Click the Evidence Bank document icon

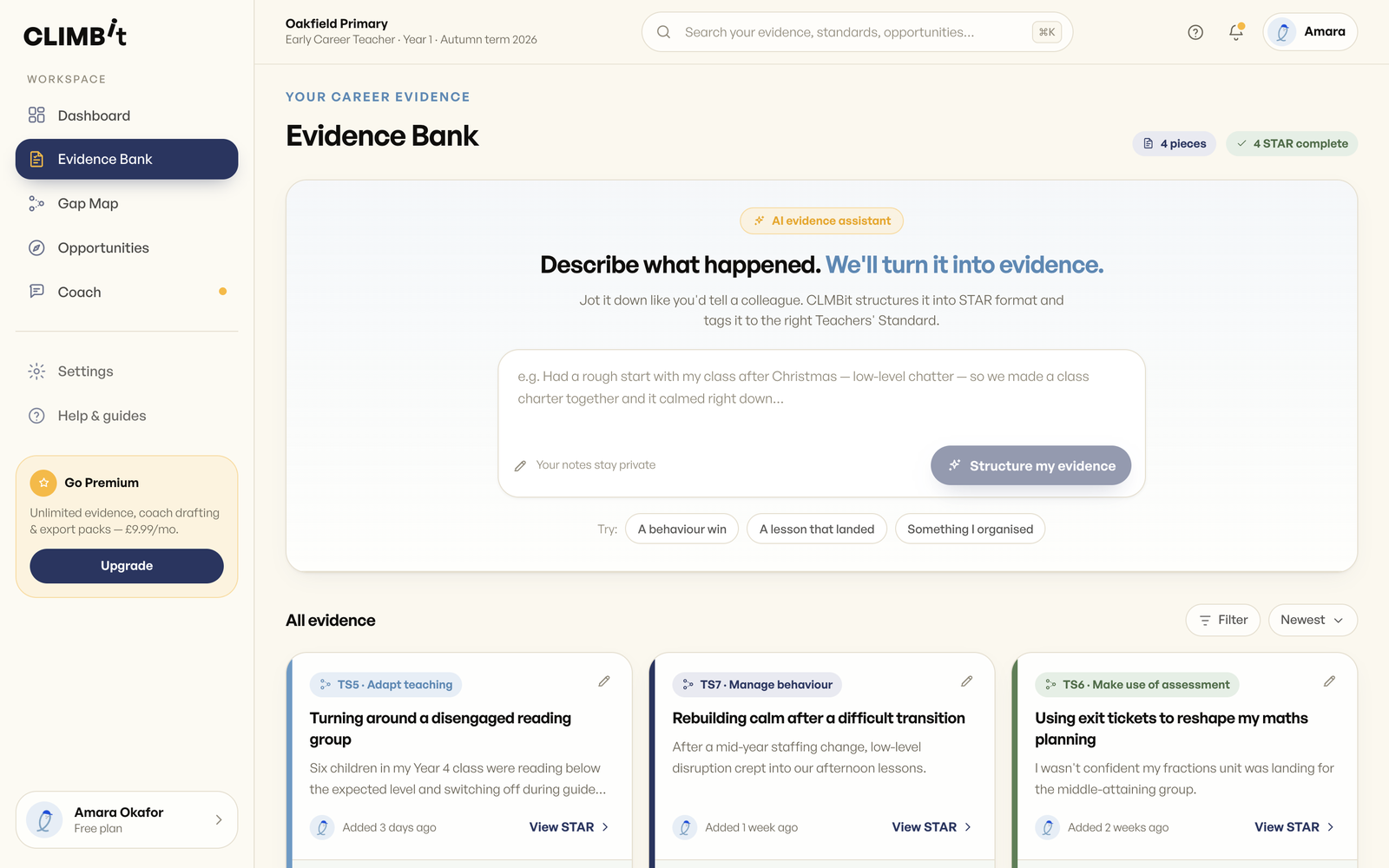coord(36,159)
